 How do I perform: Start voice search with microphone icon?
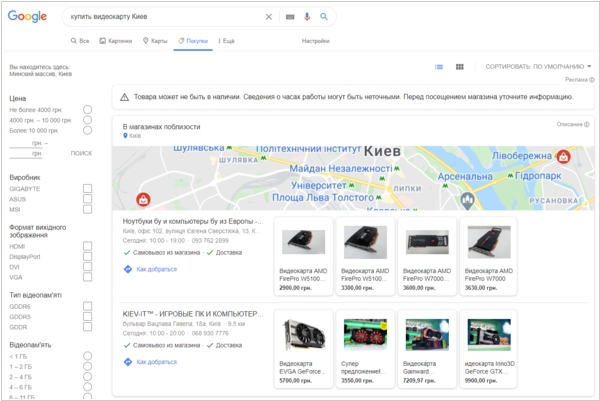click(307, 16)
